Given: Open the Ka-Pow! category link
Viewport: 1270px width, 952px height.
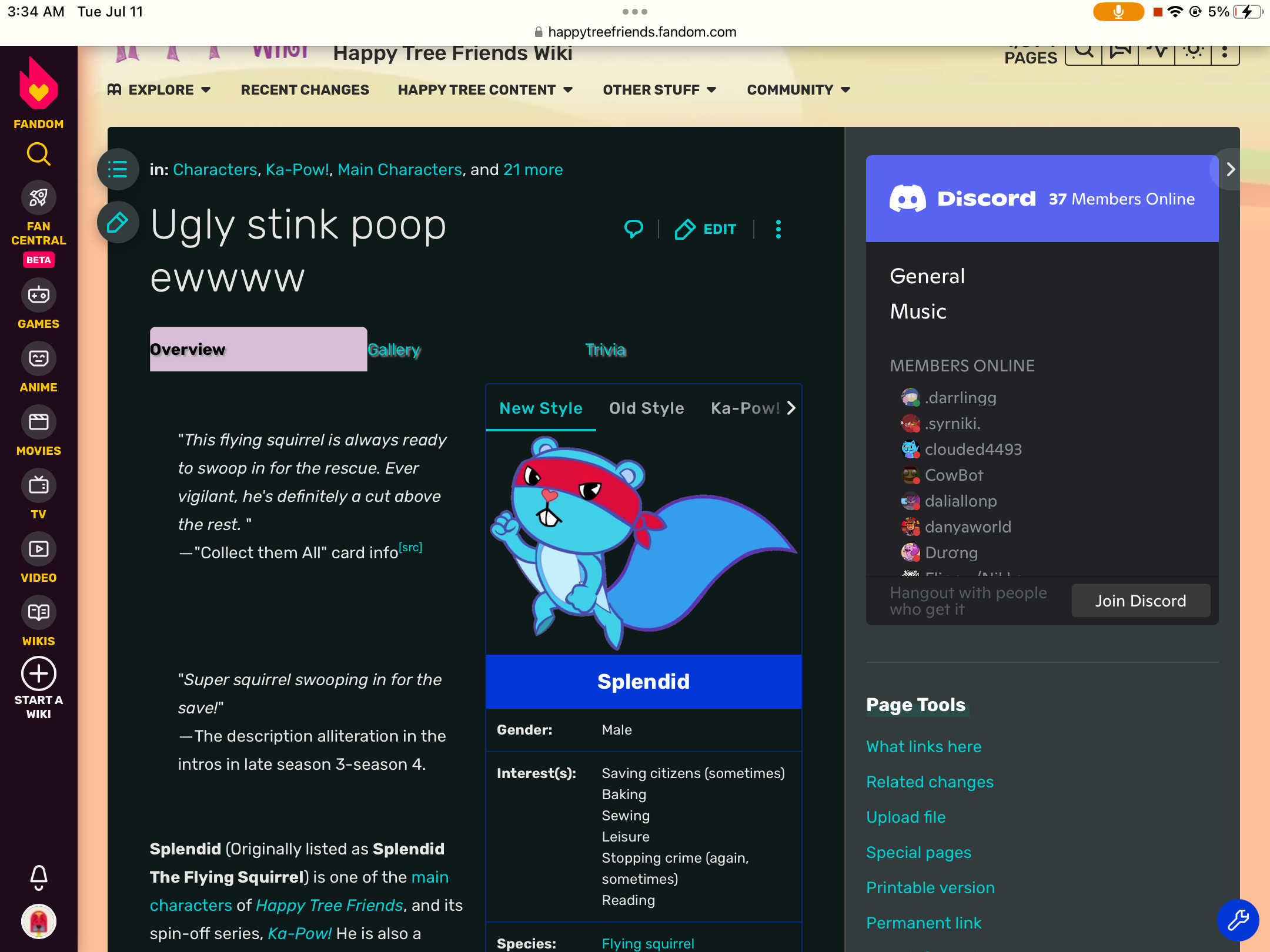Looking at the screenshot, I should [297, 170].
